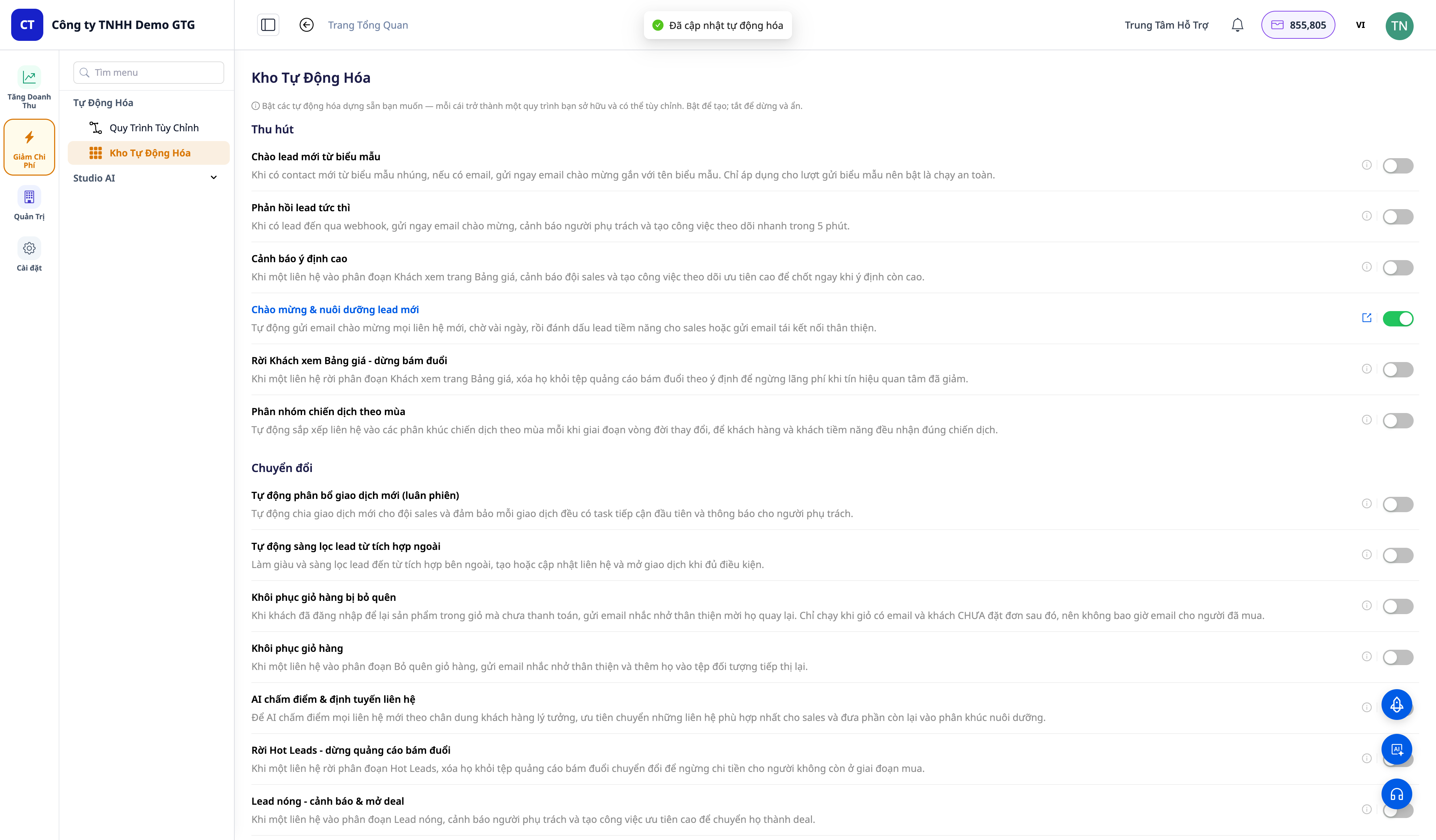The height and width of the screenshot is (840, 1436).
Task: Open the floating AI assistant button
Action: point(1397,749)
